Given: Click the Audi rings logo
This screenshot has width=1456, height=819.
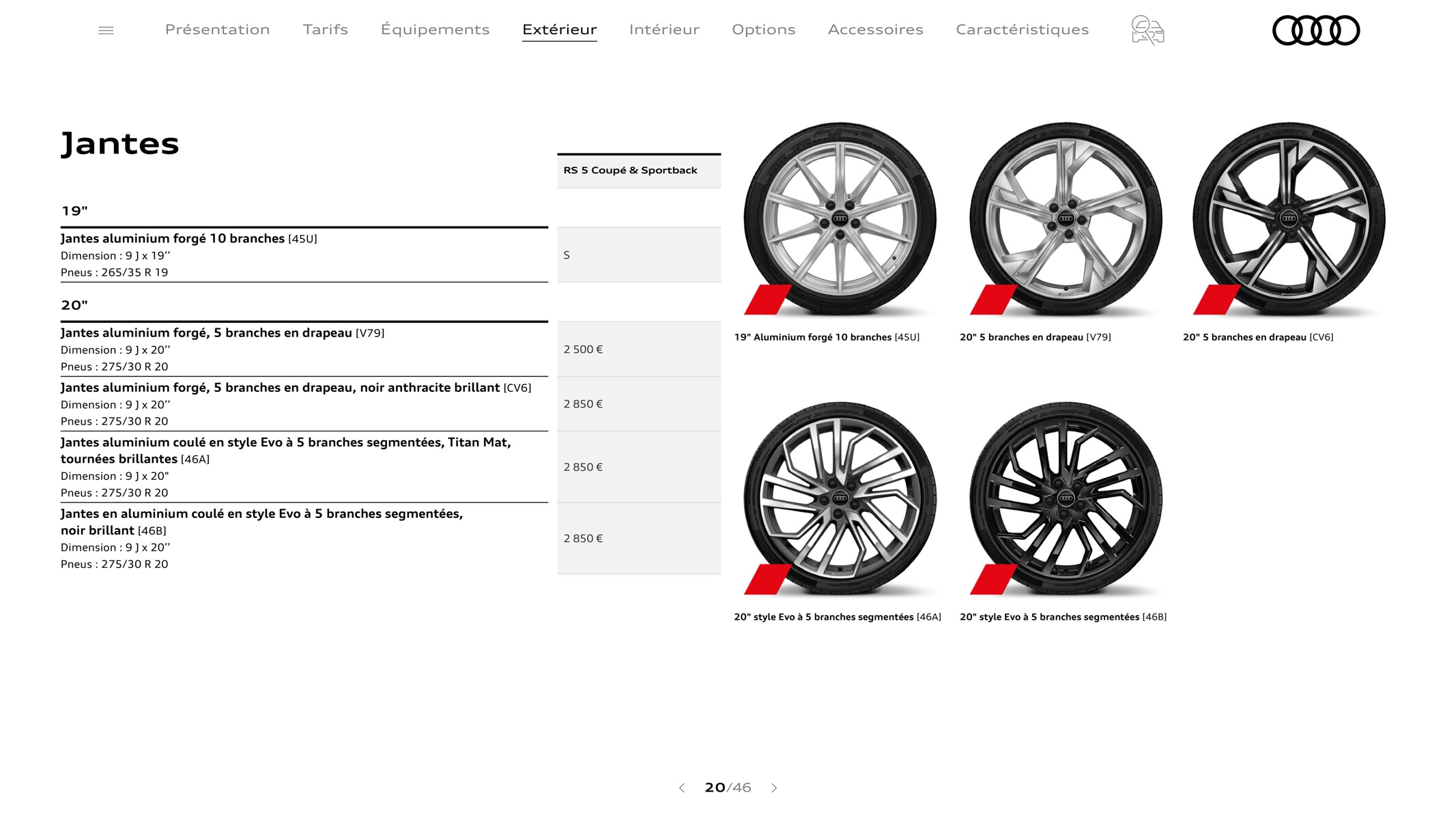Looking at the screenshot, I should point(1316,30).
